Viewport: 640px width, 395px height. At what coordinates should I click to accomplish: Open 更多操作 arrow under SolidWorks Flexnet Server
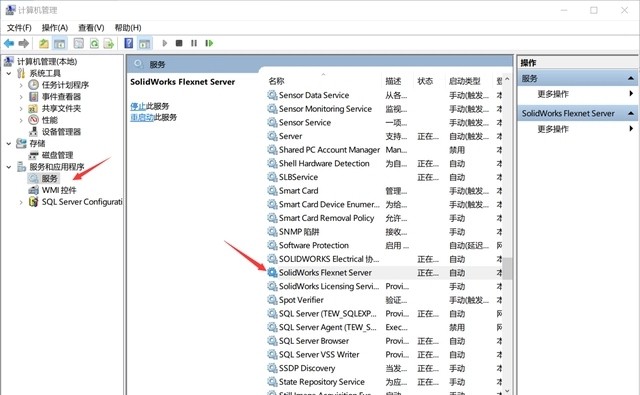tap(631, 129)
